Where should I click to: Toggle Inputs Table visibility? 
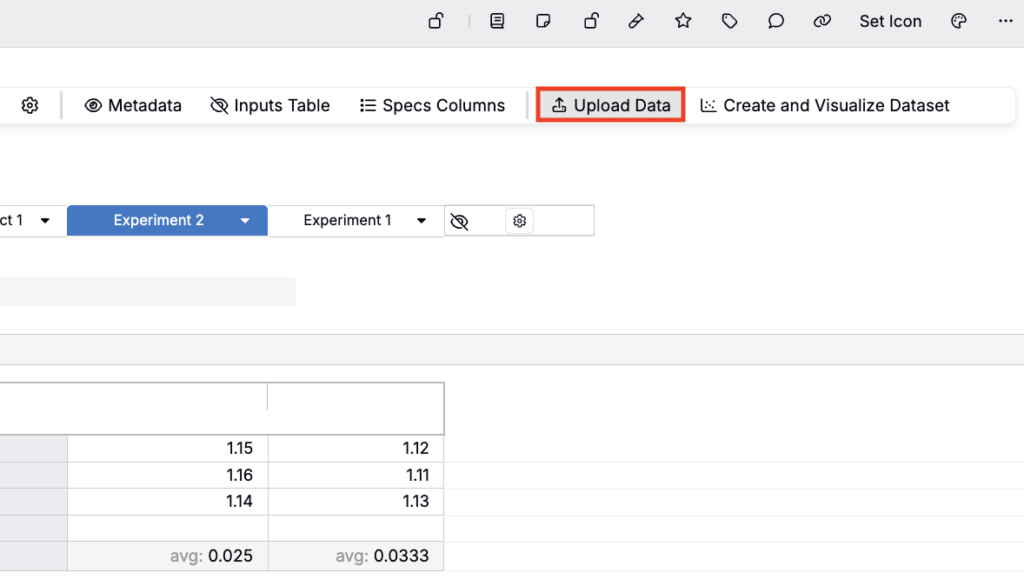(270, 105)
